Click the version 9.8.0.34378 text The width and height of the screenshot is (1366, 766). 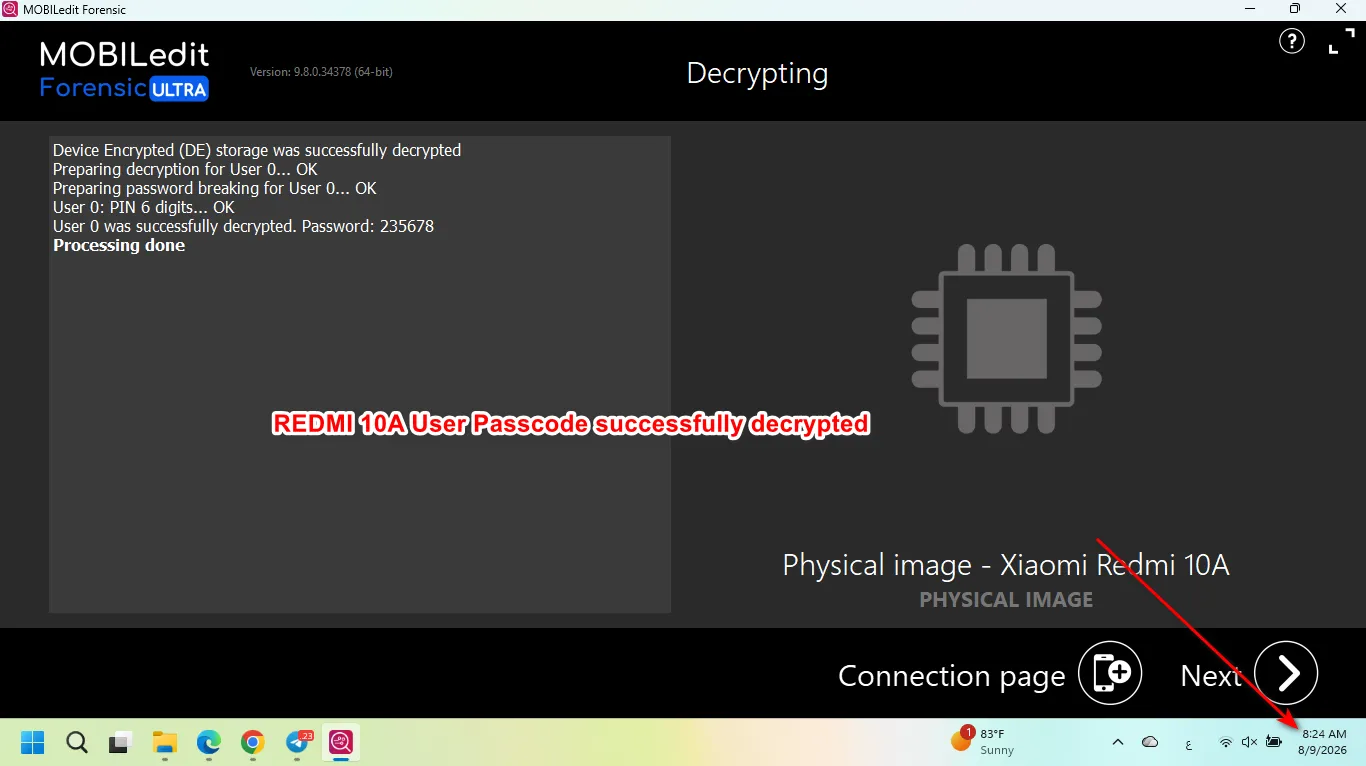tap(321, 72)
